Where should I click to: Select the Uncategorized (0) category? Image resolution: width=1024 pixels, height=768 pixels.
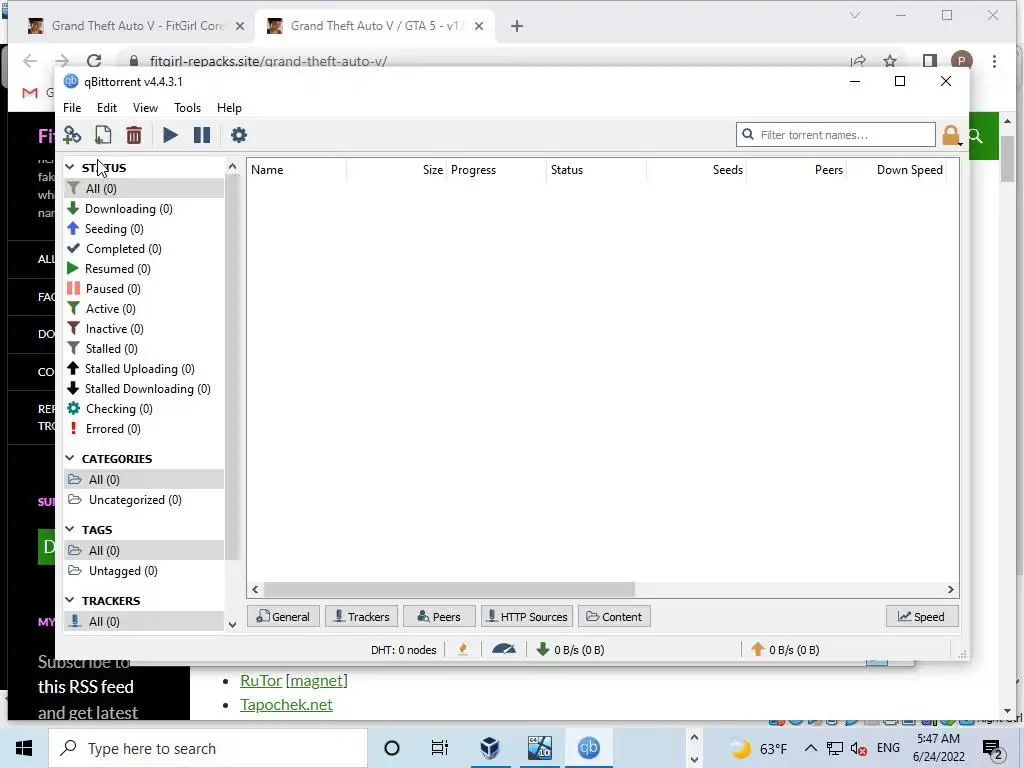tap(144, 500)
